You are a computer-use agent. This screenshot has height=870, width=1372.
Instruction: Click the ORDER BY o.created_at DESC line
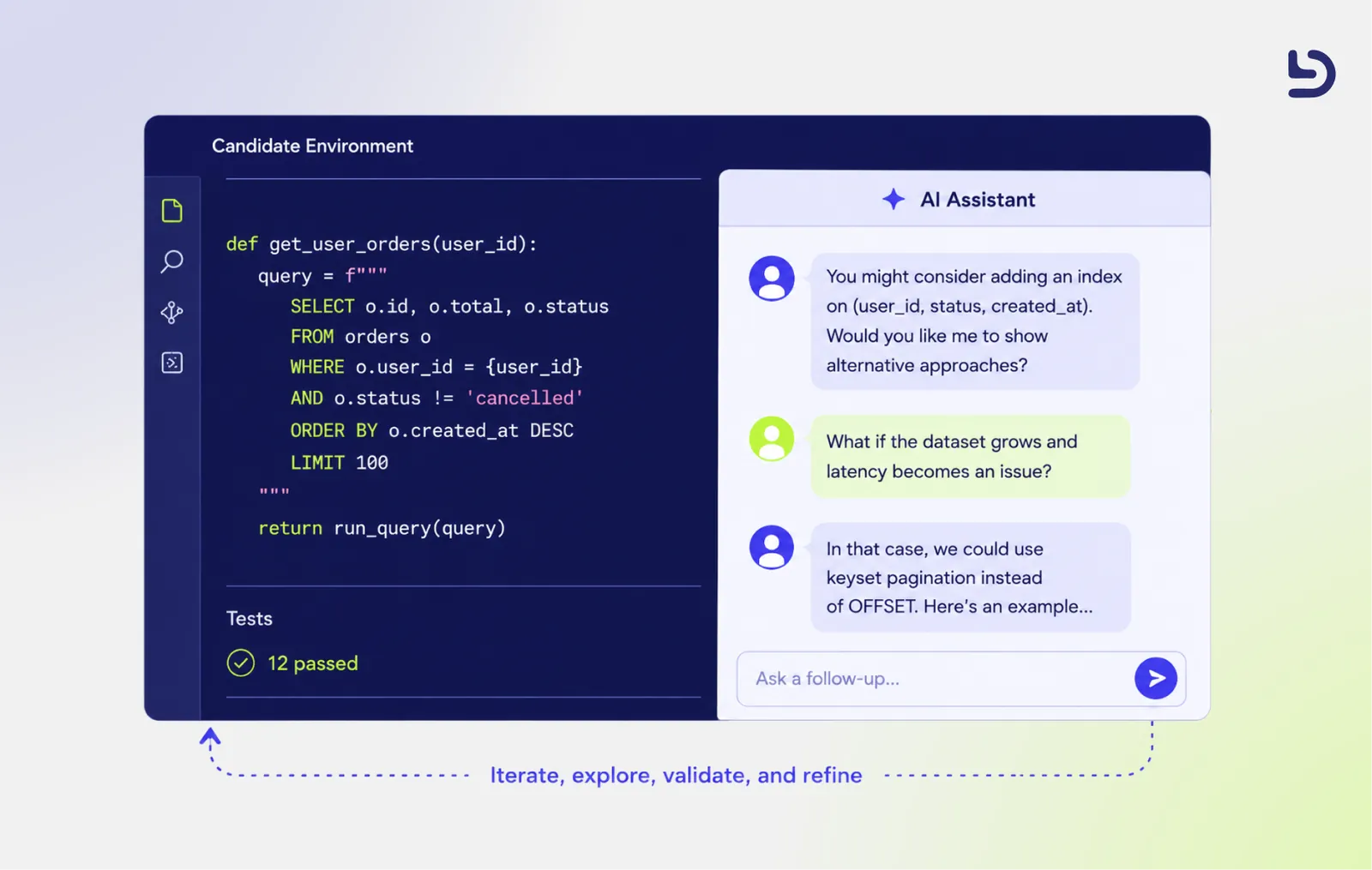point(432,430)
